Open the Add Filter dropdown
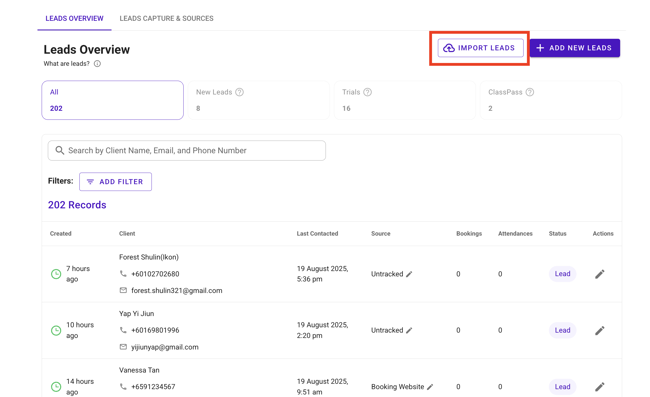Screen dimensions: 650x397 pos(115,182)
